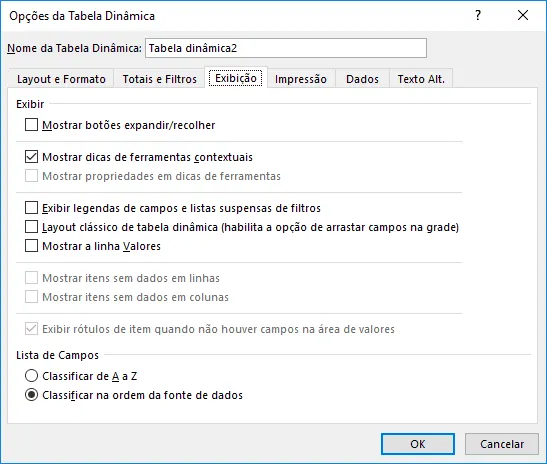Image resolution: width=547 pixels, height=464 pixels.
Task: Choose Classificar na ordem da fonte de dados
Action: pos(31,395)
